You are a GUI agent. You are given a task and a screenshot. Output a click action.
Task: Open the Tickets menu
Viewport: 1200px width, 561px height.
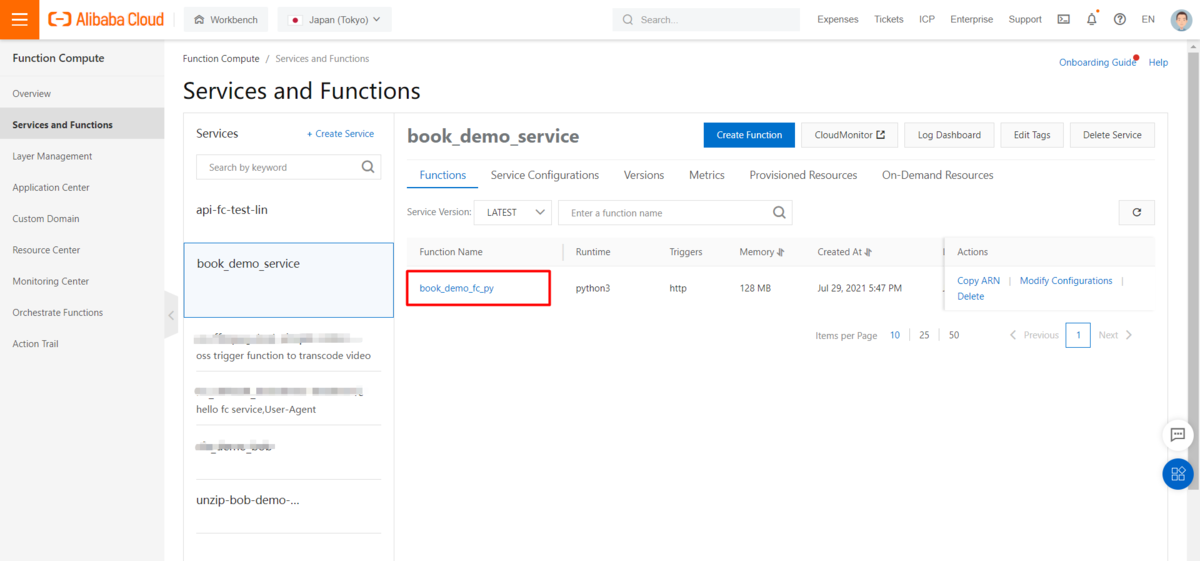click(x=889, y=19)
